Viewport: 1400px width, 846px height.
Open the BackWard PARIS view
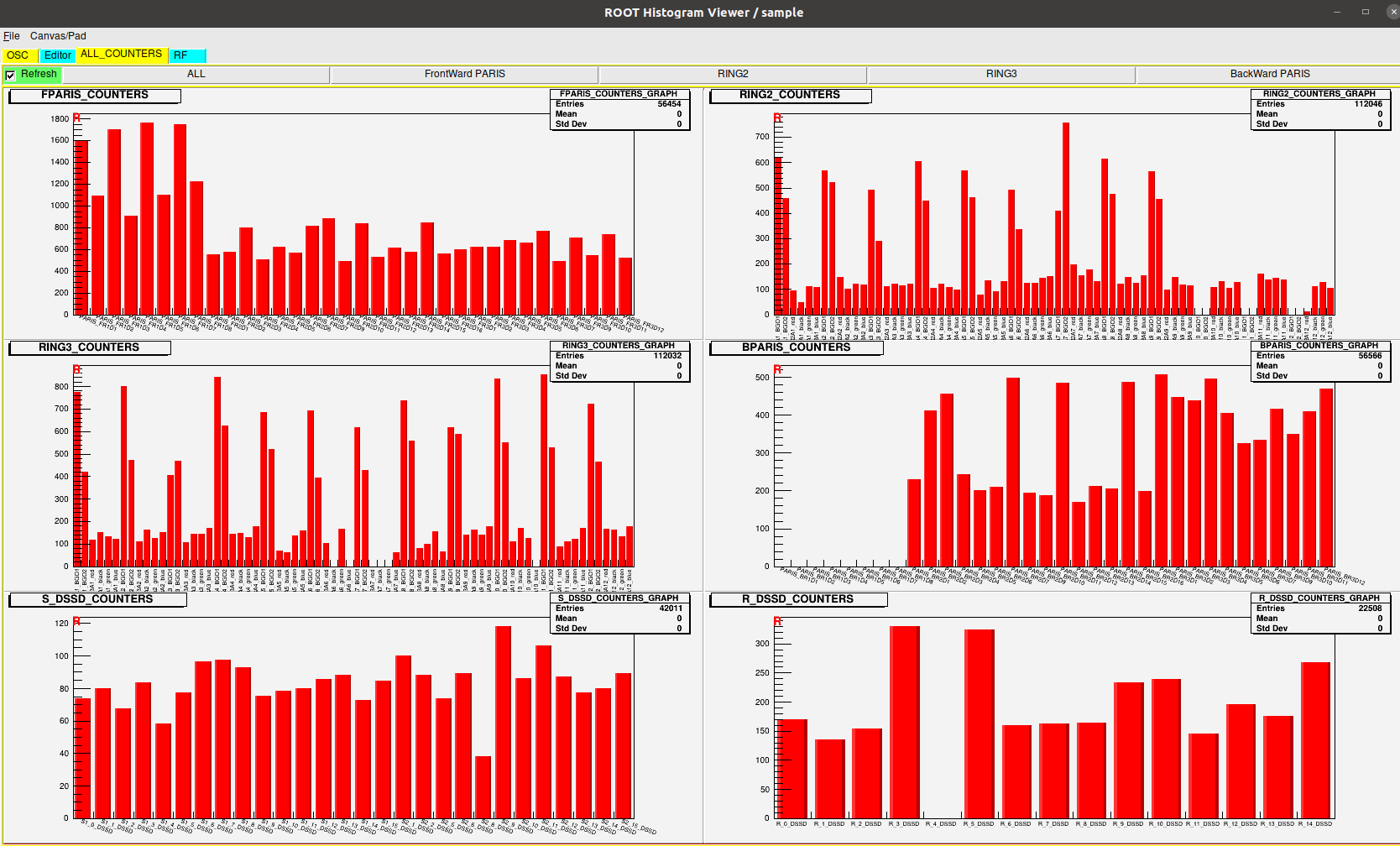(1269, 75)
